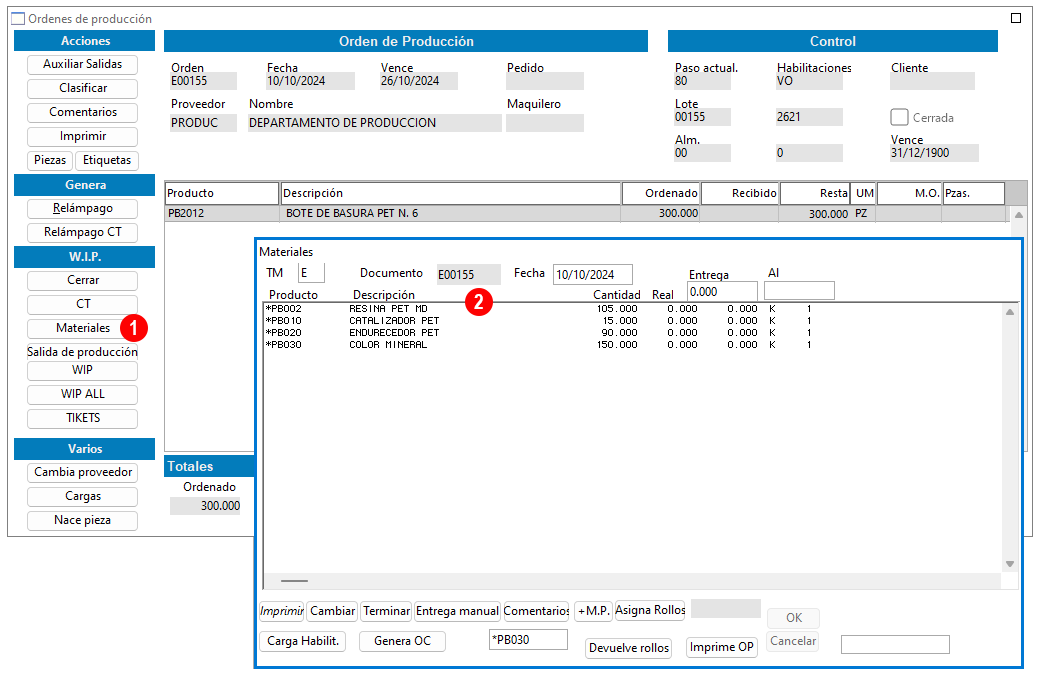1039x676 pixels.
Task: Open the TIKETS button
Action: point(83,418)
